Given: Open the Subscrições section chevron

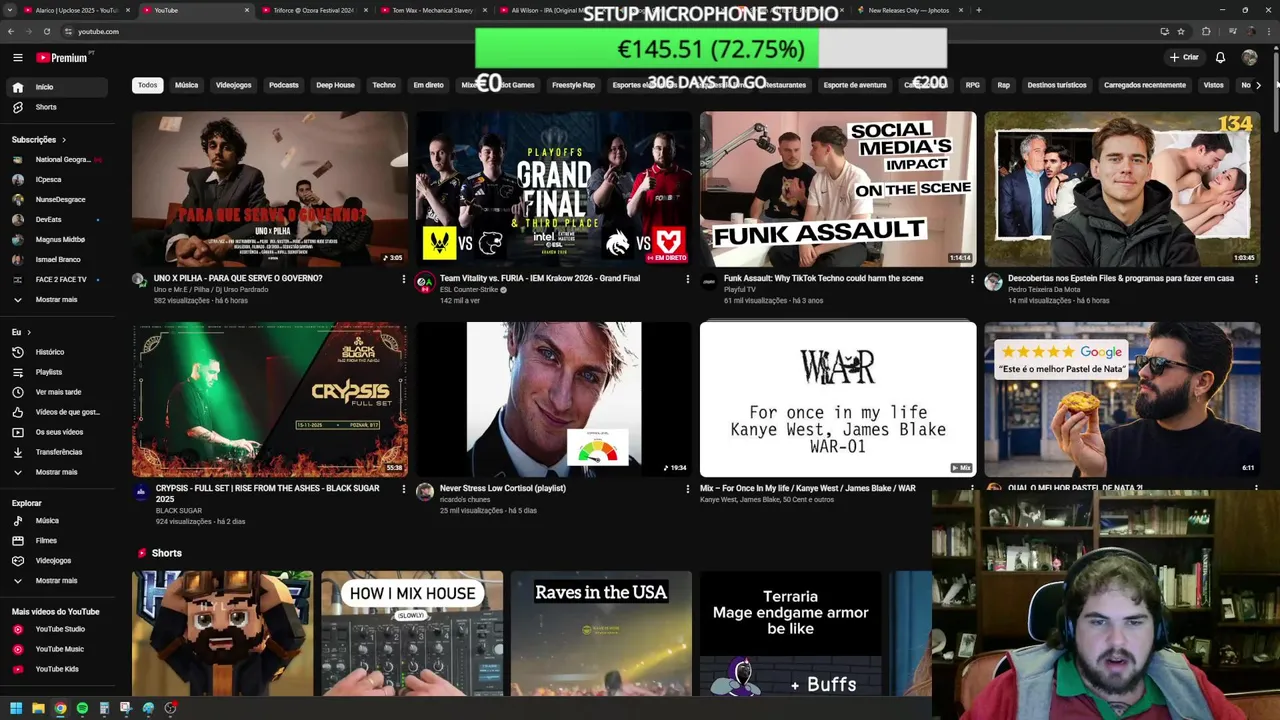Looking at the screenshot, I should [64, 140].
